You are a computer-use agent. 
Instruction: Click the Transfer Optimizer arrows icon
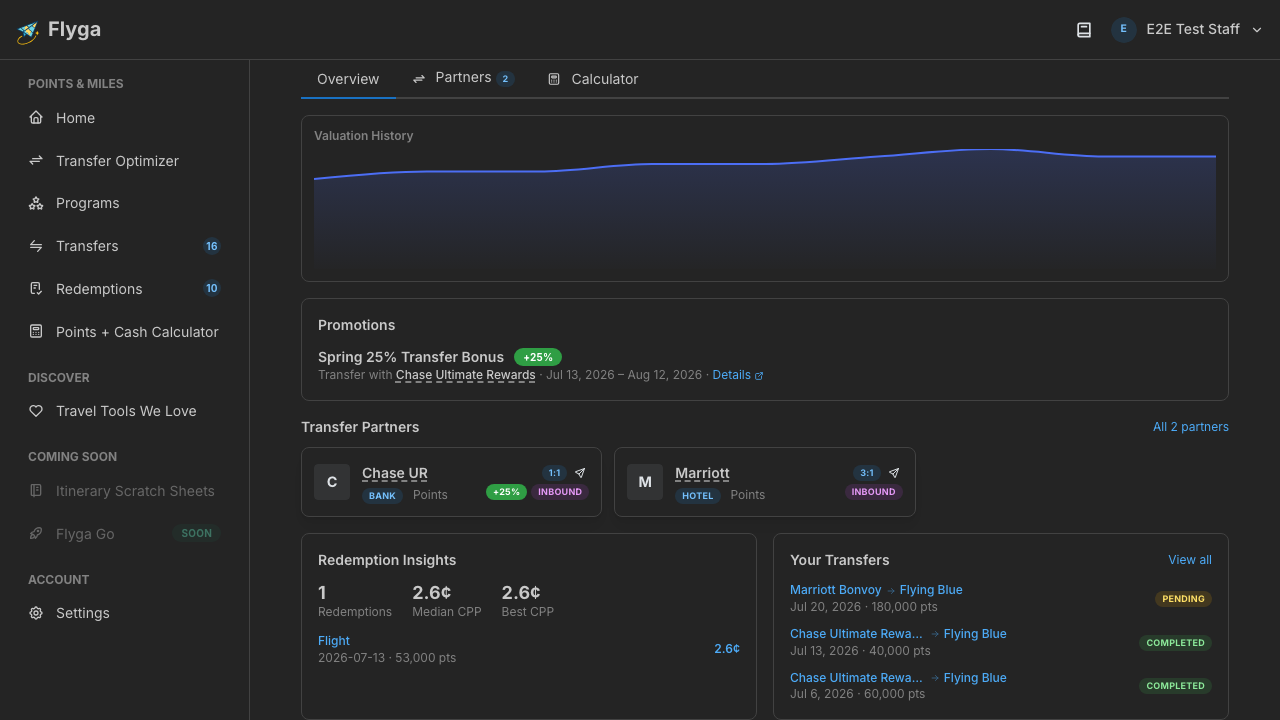point(36,160)
